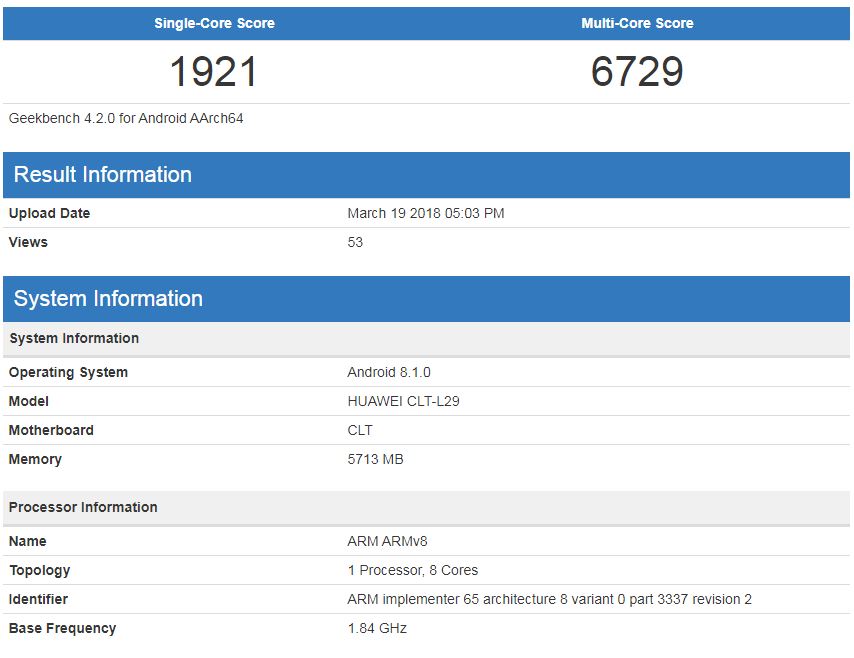This screenshot has width=854, height=658.
Task: Select the single-core score value 1921
Action: pyautogui.click(x=214, y=72)
